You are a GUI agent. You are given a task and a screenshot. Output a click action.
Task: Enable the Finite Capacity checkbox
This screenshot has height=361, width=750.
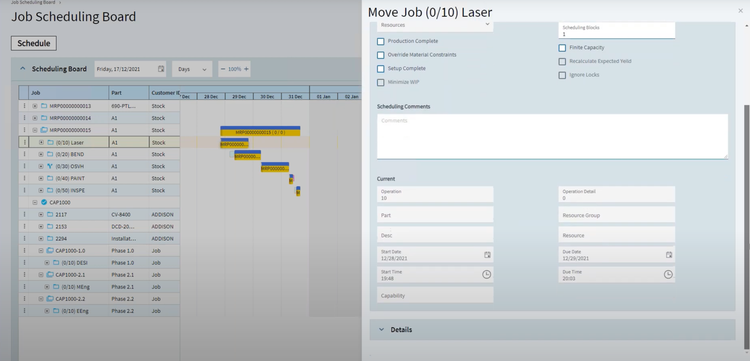(562, 48)
